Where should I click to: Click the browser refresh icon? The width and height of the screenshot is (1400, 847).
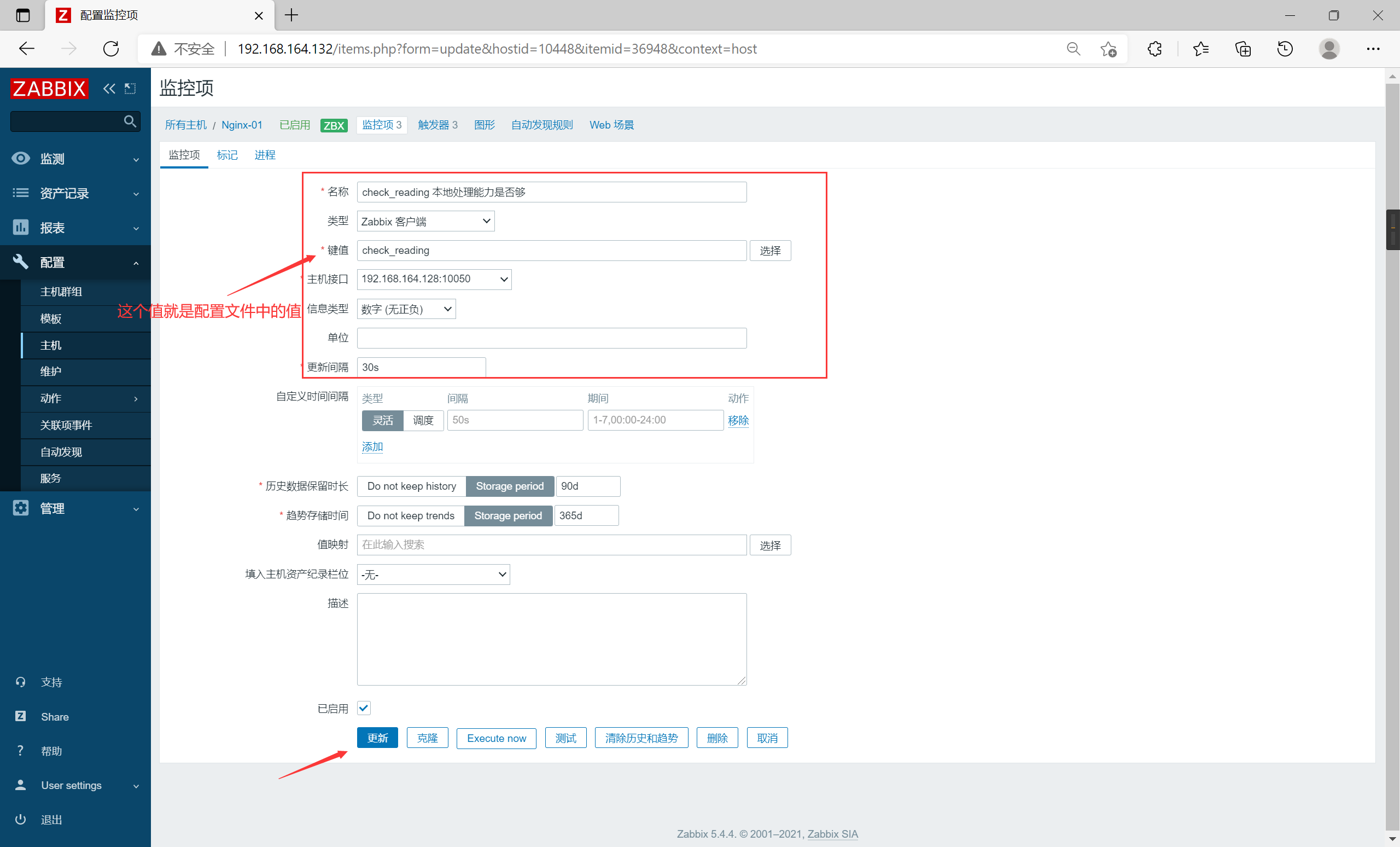point(112,49)
